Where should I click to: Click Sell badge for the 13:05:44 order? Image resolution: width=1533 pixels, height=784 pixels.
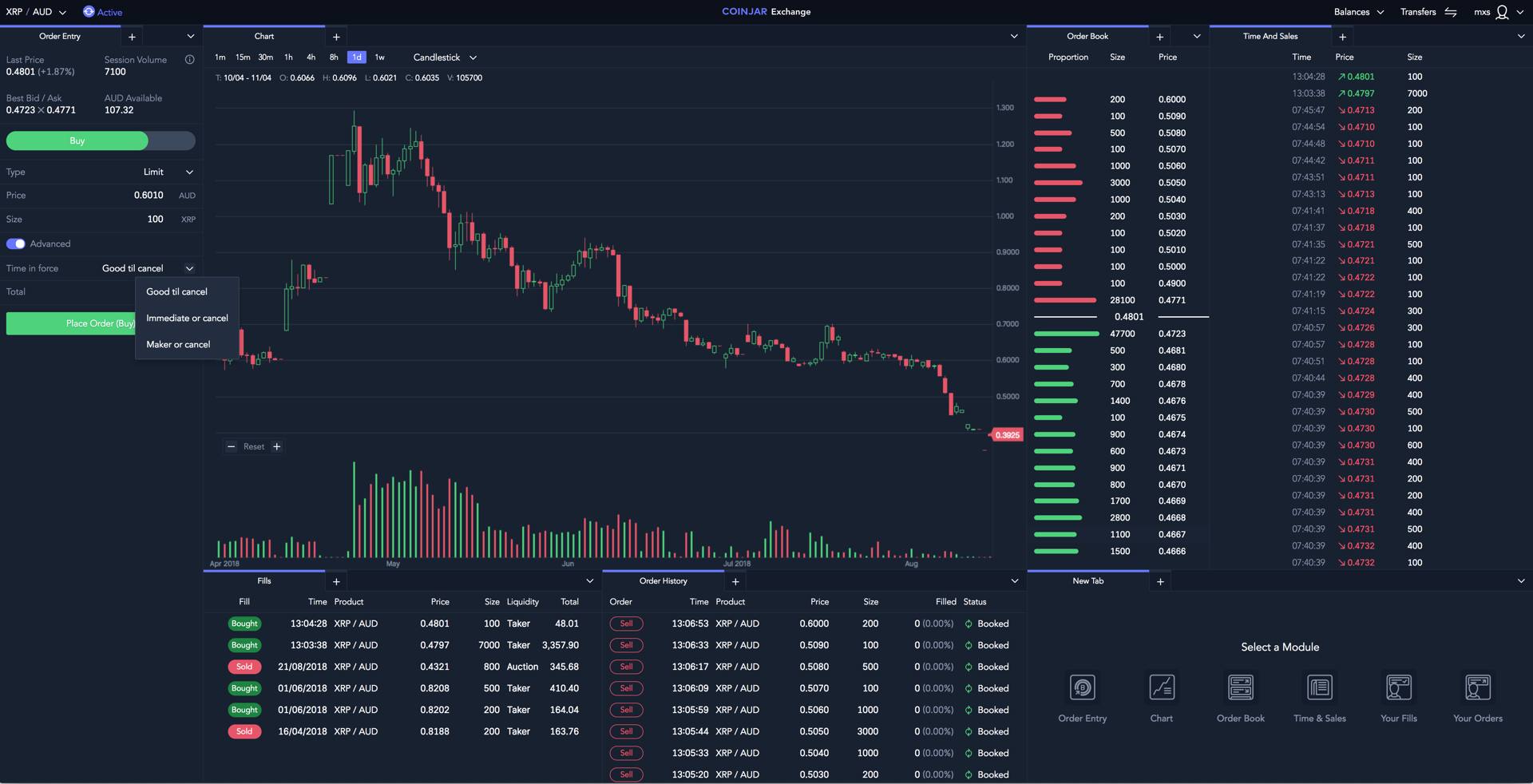point(627,732)
